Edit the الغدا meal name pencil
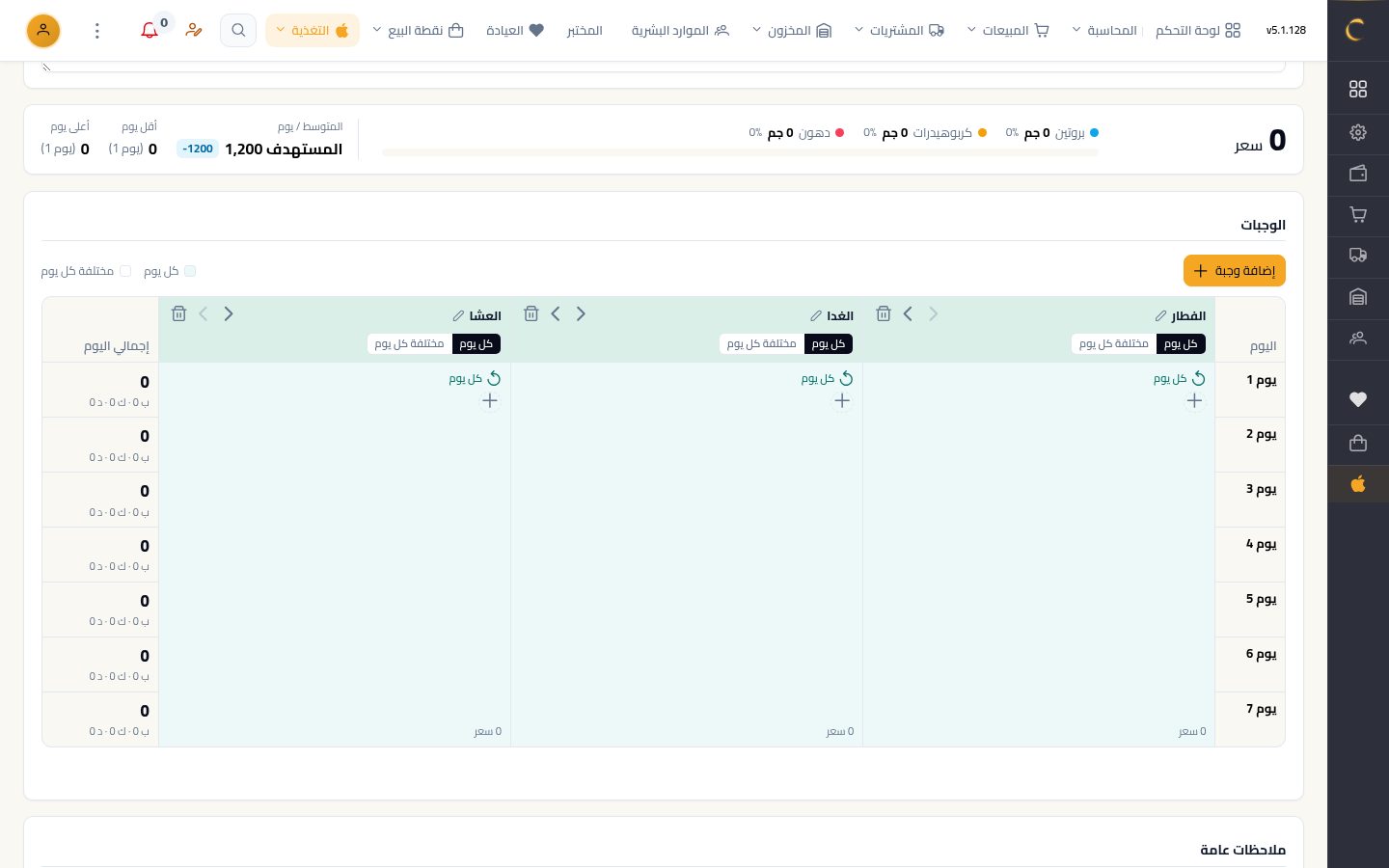 [x=816, y=316]
